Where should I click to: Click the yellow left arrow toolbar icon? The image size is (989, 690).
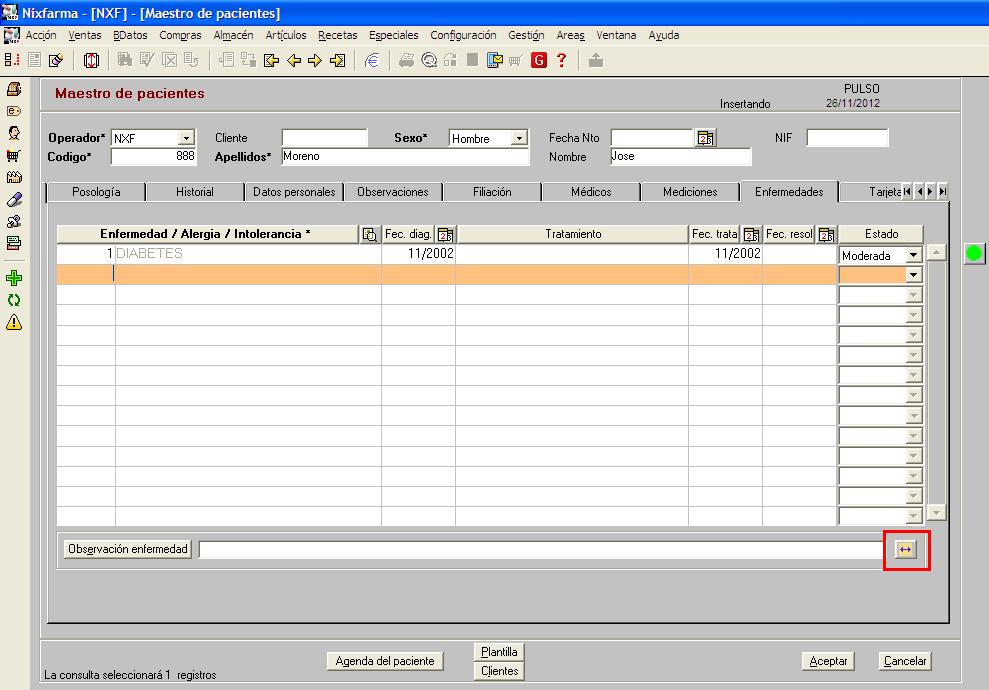pos(294,61)
